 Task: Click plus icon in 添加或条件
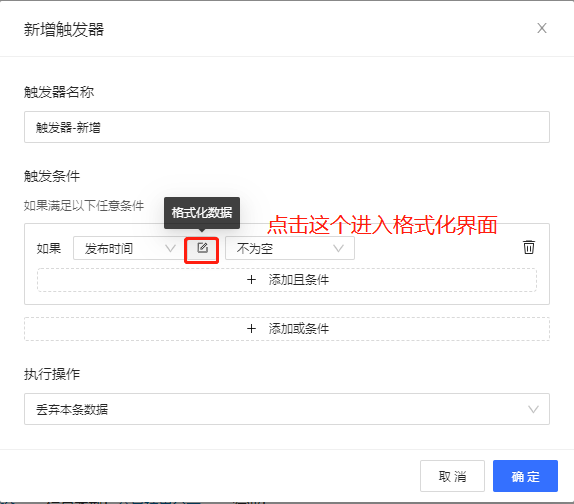(251, 329)
